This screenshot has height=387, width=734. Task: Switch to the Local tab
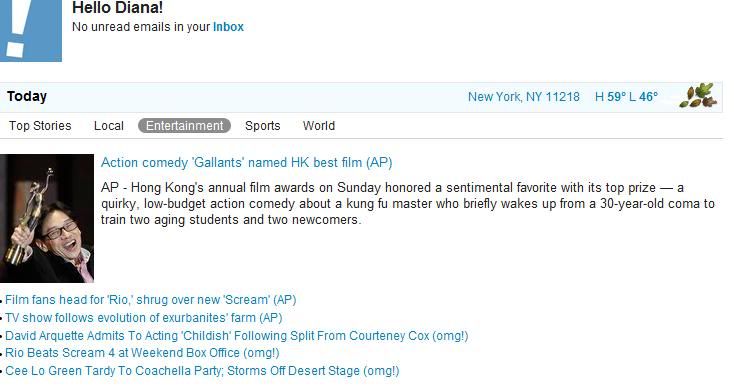(109, 126)
